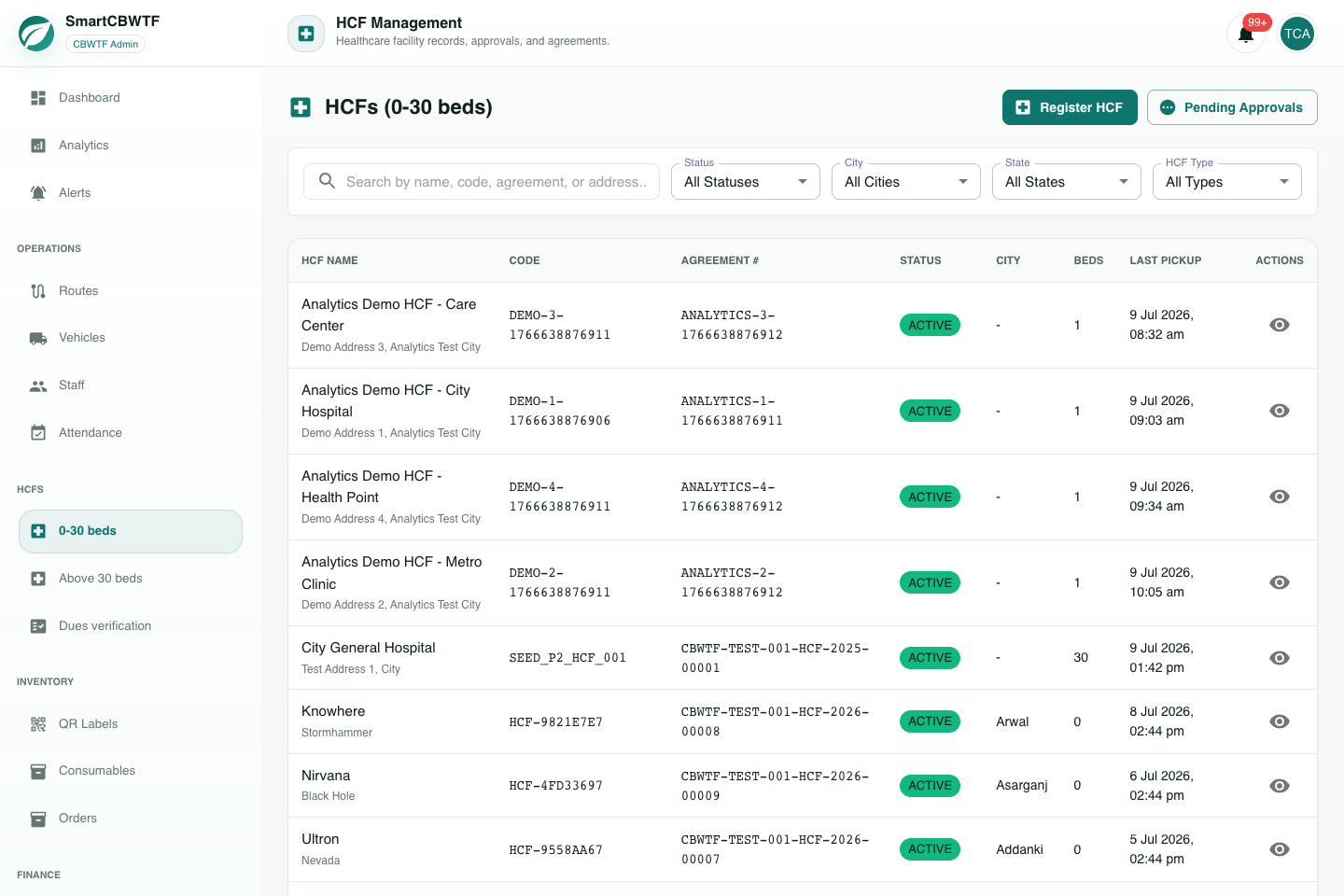This screenshot has width=1344, height=896.
Task: Click the LAST PICKUP column header
Action: [x=1165, y=260]
